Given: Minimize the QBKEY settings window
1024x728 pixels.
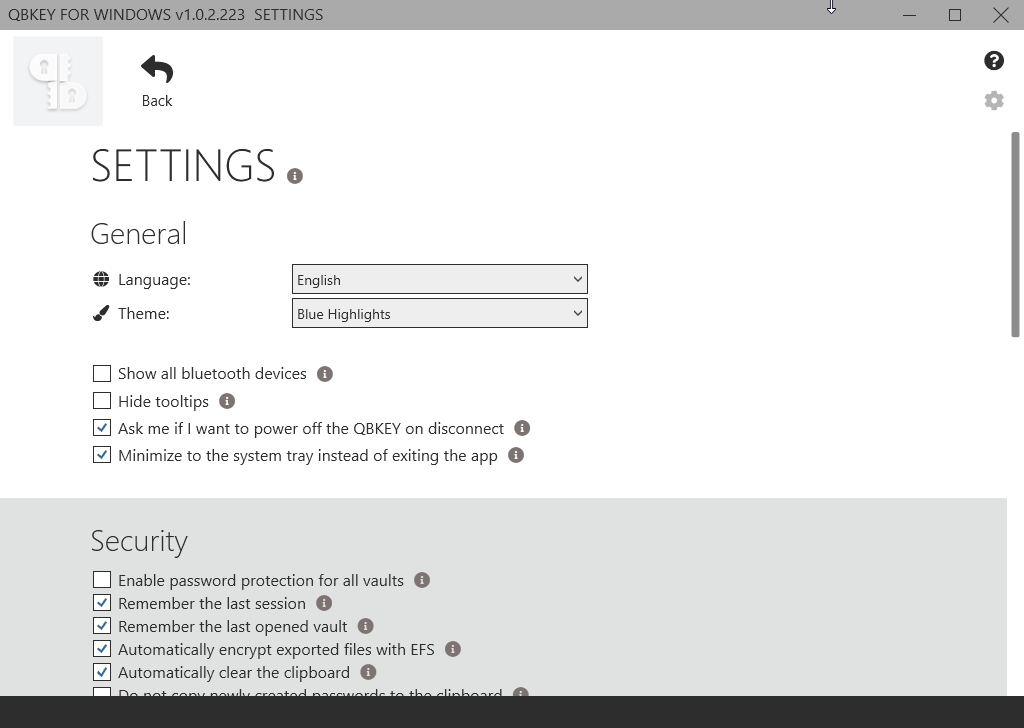Looking at the screenshot, I should (909, 14).
